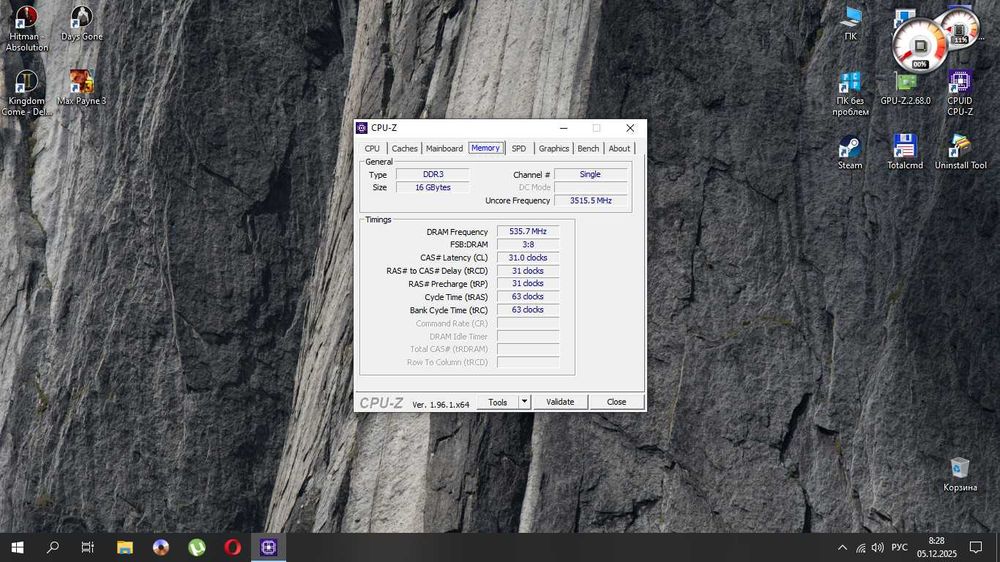Image resolution: width=1000 pixels, height=562 pixels.
Task: Open Task View on taskbar
Action: (88, 547)
